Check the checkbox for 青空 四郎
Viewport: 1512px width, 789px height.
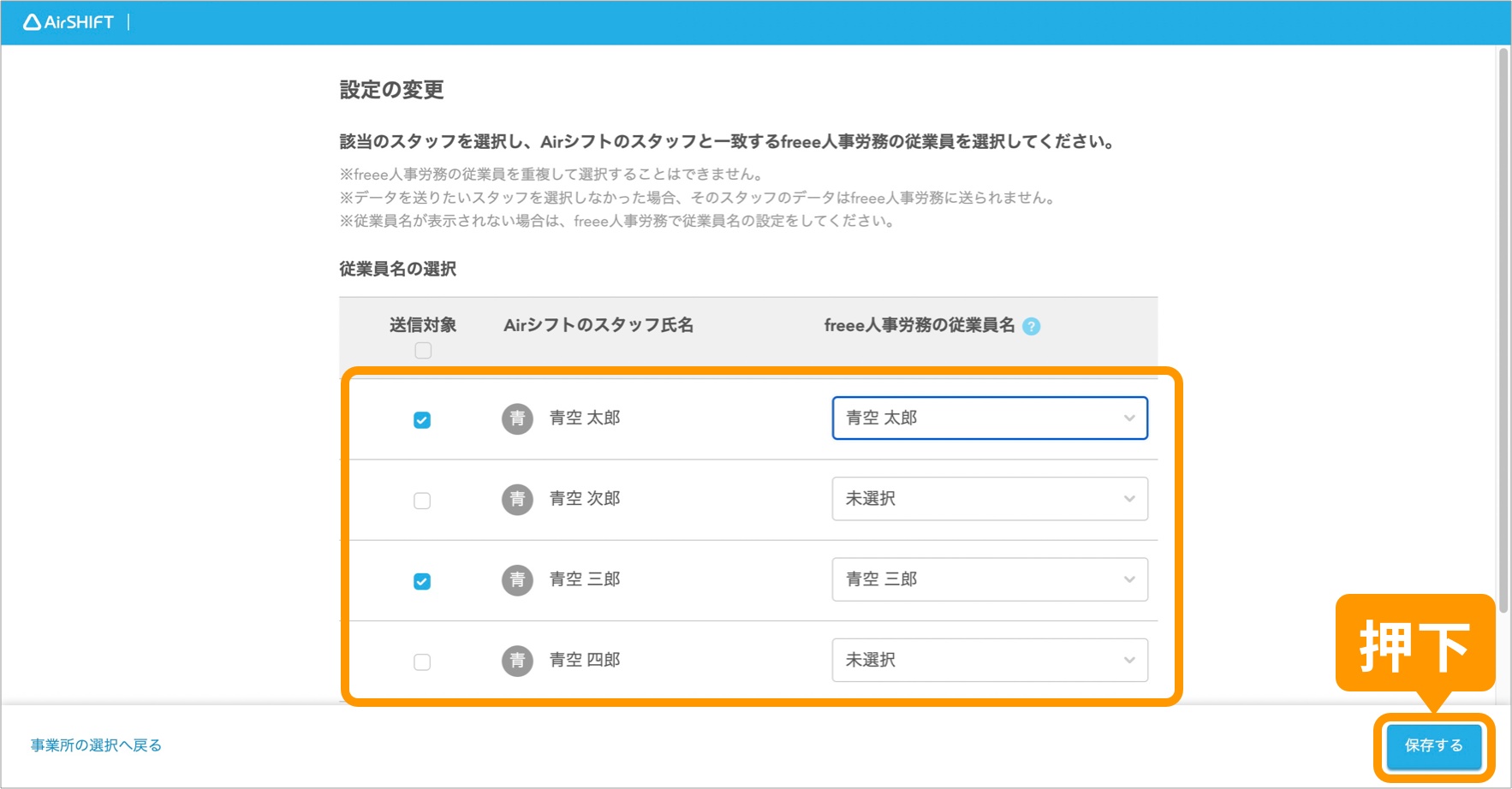coord(422,661)
